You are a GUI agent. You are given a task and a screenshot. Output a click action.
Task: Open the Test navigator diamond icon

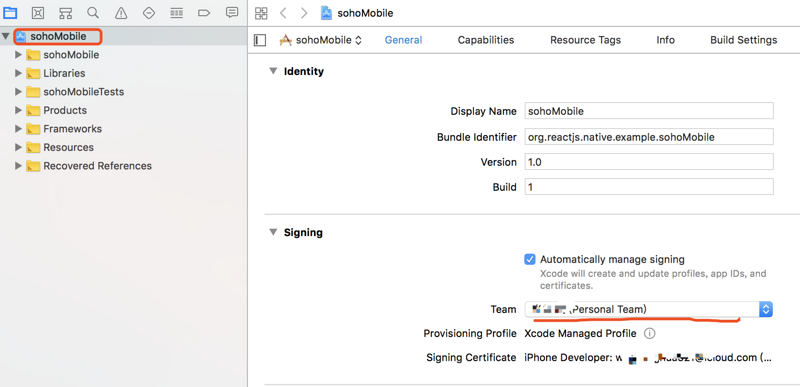click(x=148, y=13)
